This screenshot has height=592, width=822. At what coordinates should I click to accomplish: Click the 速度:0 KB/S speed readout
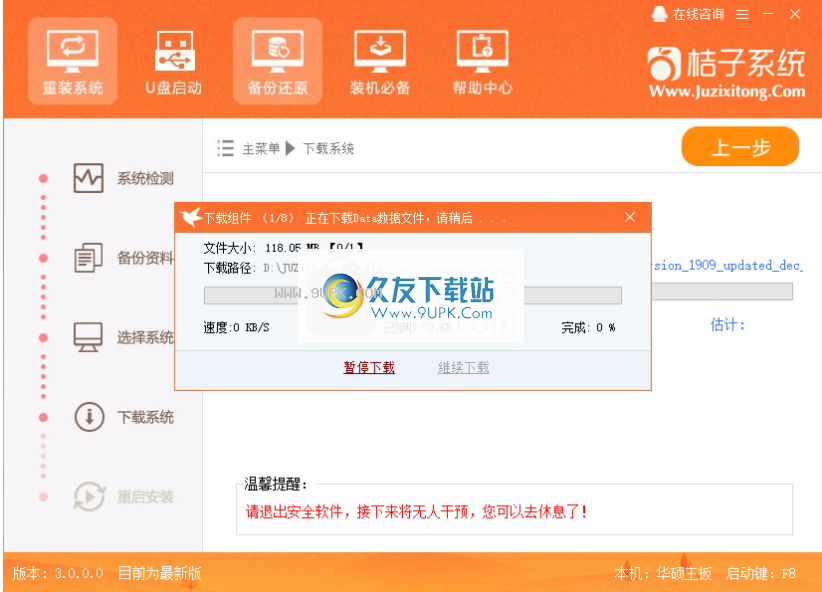[x=236, y=328]
